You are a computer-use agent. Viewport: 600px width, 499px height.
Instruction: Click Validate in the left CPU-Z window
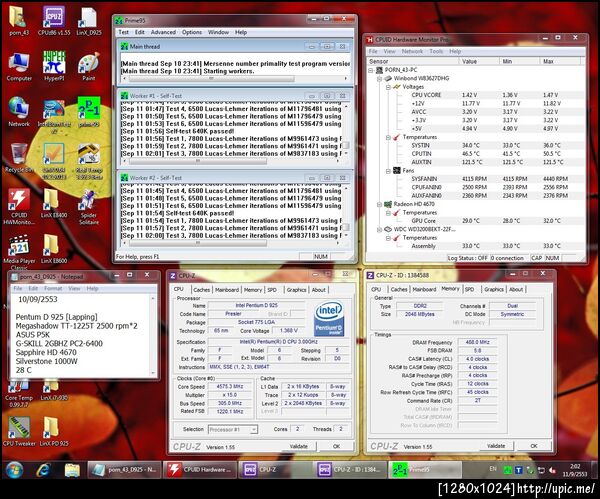[298, 446]
